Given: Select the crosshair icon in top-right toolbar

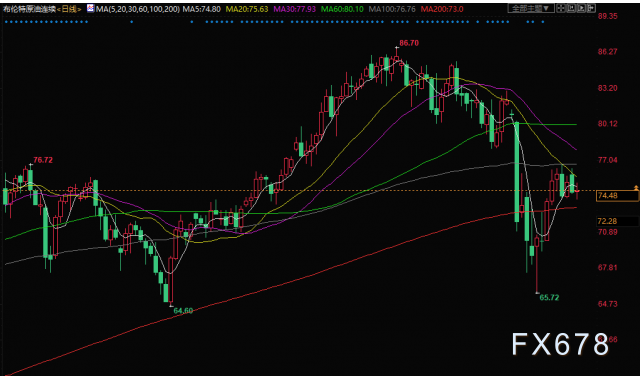Looking at the screenshot, I should 561,8.
